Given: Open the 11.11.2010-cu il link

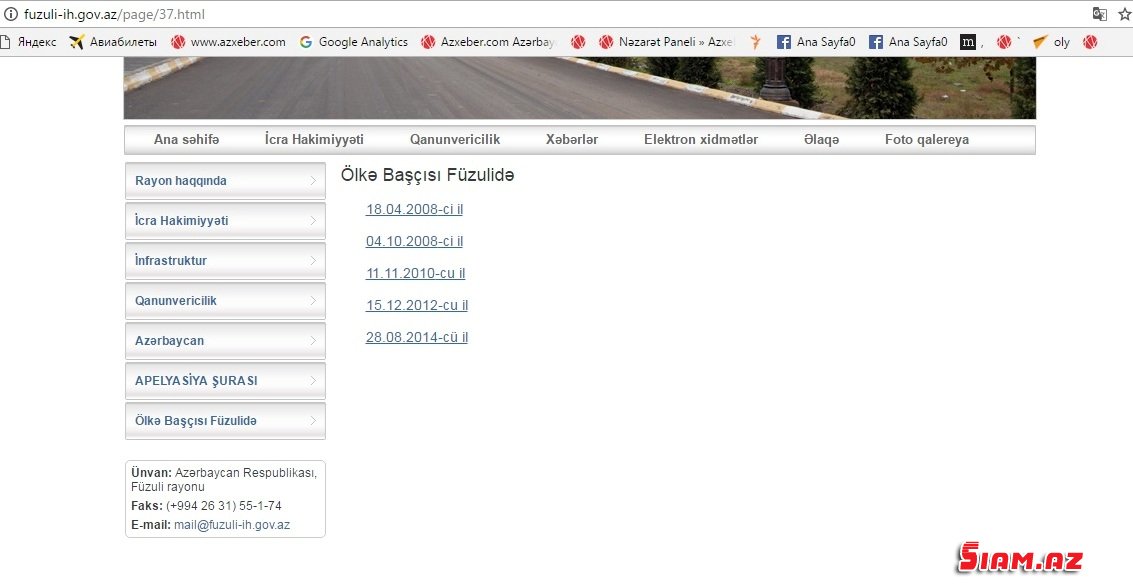Looking at the screenshot, I should (x=415, y=273).
